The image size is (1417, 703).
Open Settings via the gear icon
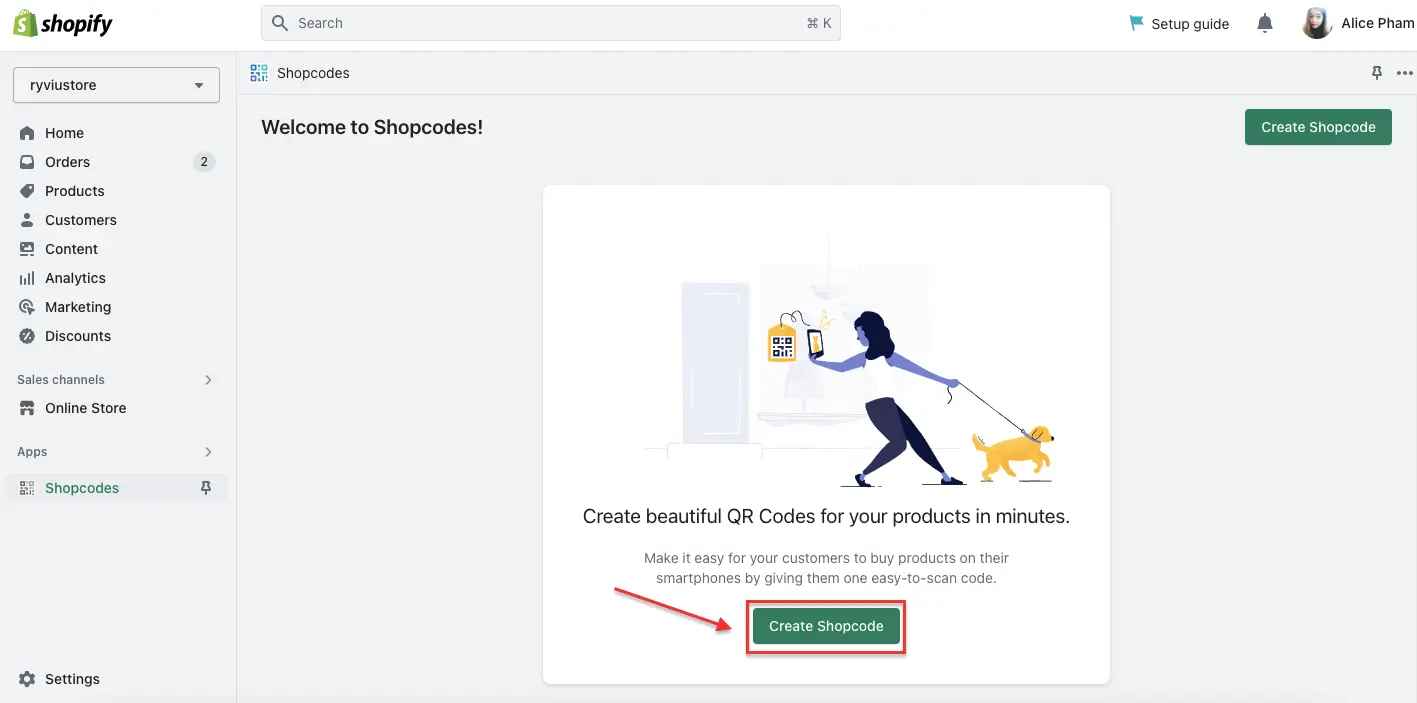(29, 678)
